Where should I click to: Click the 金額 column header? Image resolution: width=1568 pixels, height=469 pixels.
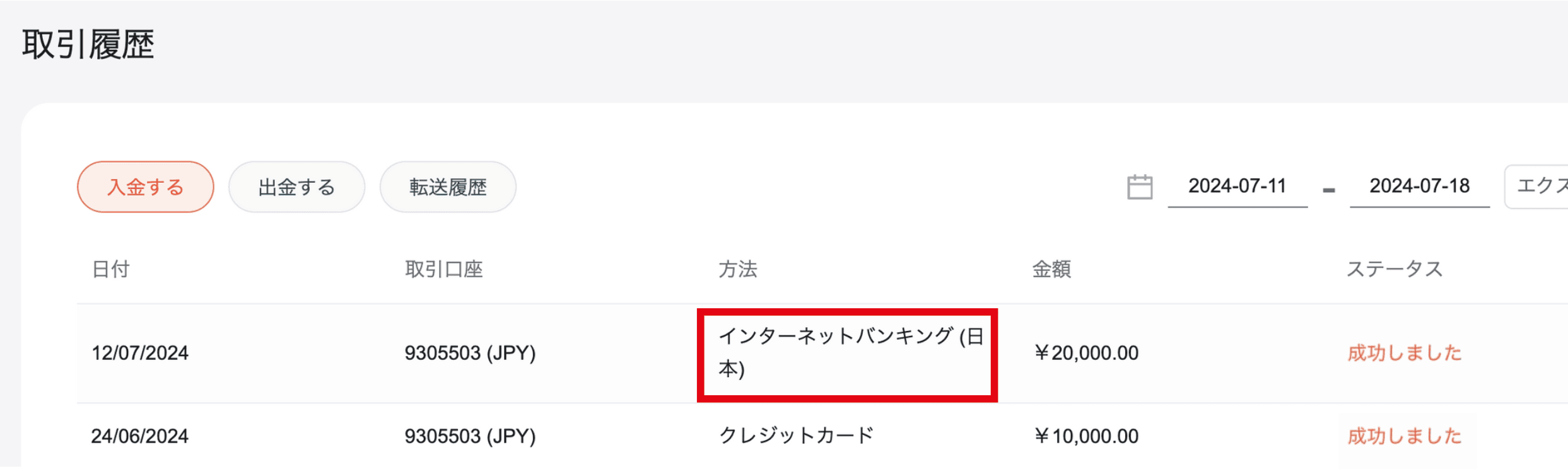tap(1051, 270)
